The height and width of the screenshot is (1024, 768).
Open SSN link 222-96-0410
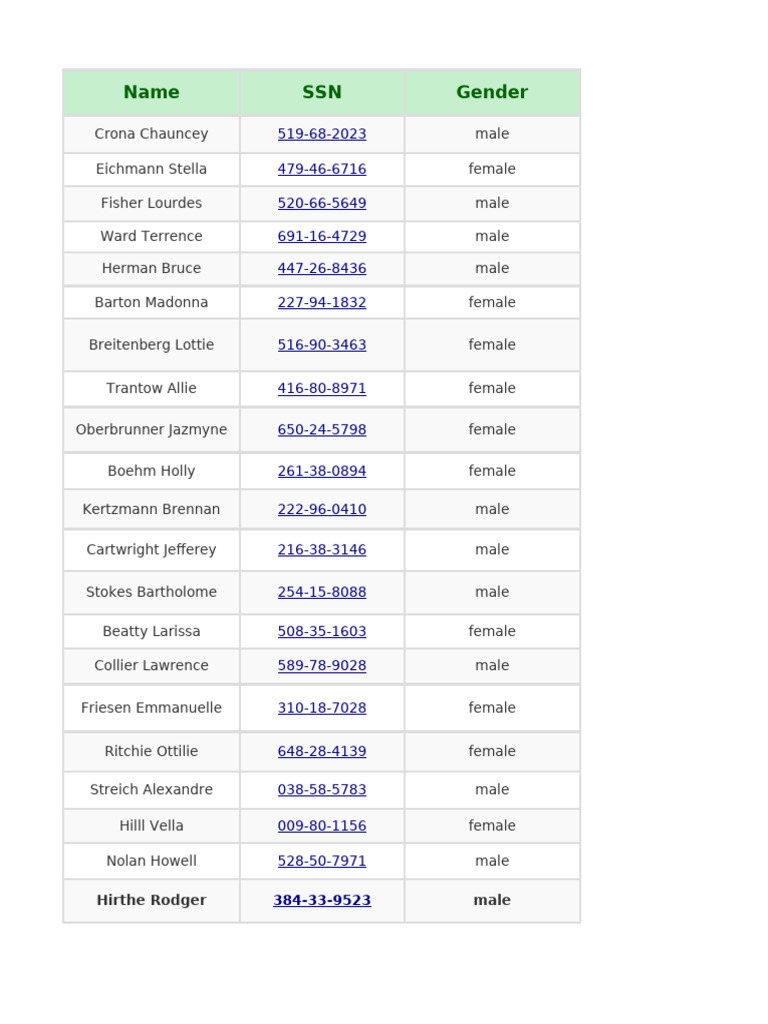pyautogui.click(x=321, y=509)
